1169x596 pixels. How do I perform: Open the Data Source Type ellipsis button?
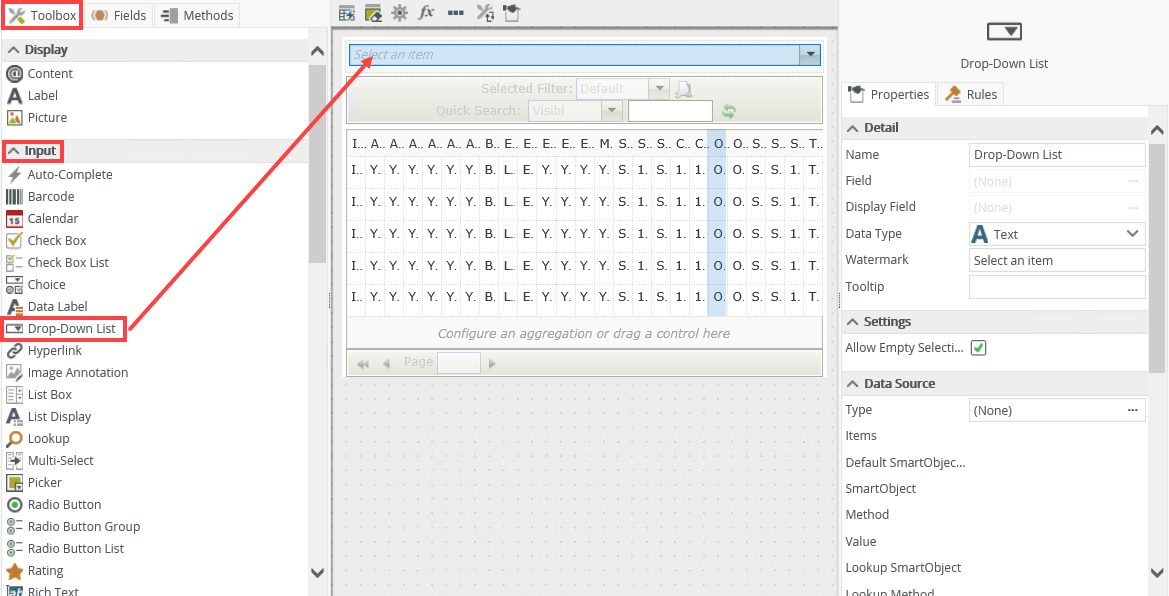(1133, 410)
